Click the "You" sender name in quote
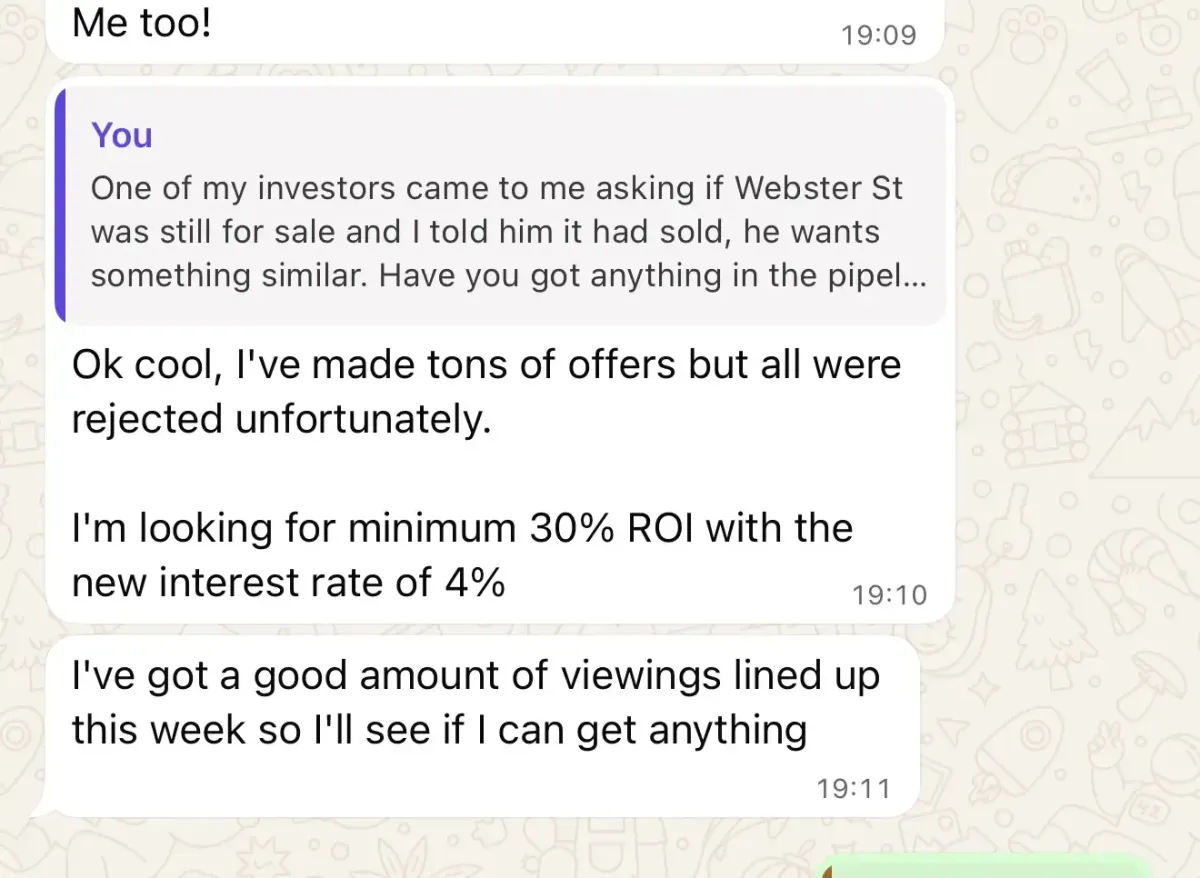1200x878 pixels. coord(122,135)
